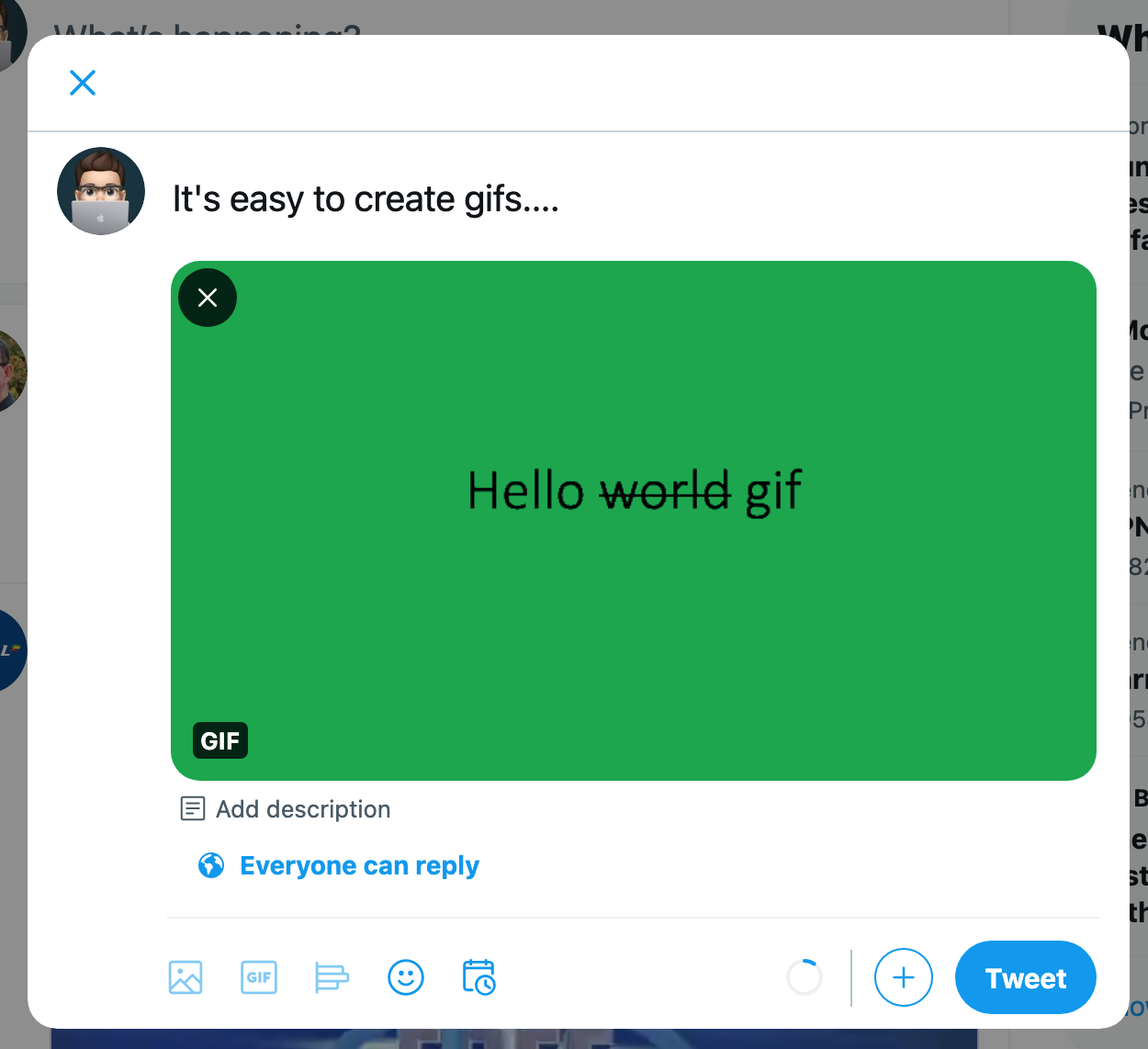Add a poll to the tweet
Screen dimensions: 1148x1049
point(332,977)
